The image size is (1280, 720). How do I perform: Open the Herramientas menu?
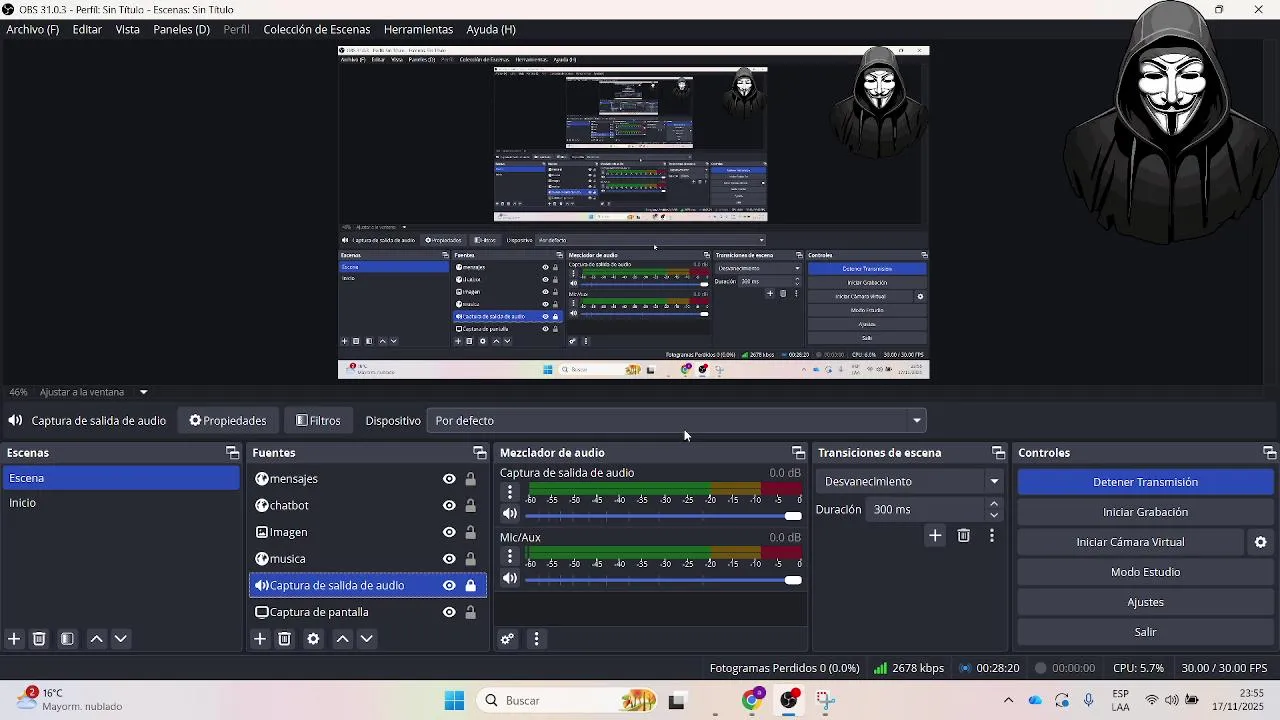point(418,29)
